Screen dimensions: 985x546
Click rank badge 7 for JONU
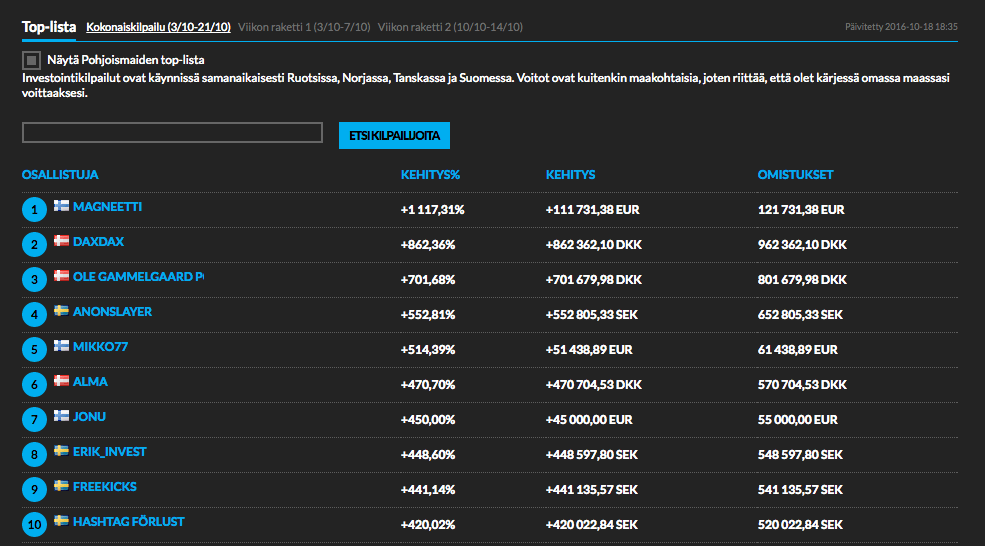click(35, 420)
